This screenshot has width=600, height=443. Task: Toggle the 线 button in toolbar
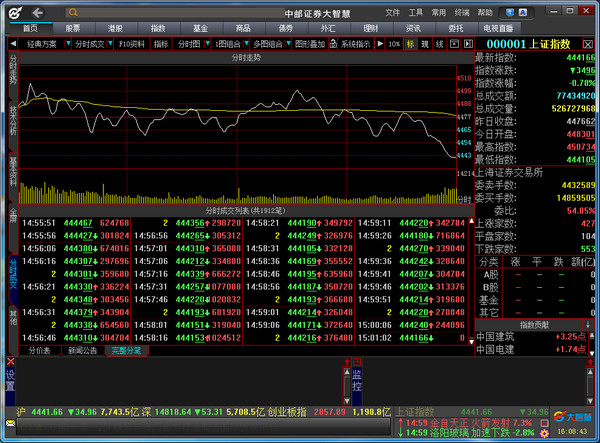pos(440,44)
